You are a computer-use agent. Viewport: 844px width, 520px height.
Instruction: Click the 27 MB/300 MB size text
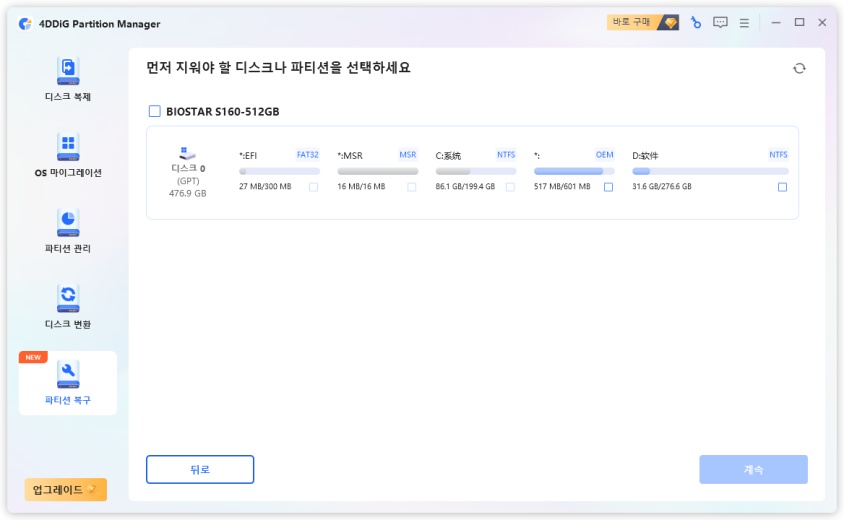[265, 187]
